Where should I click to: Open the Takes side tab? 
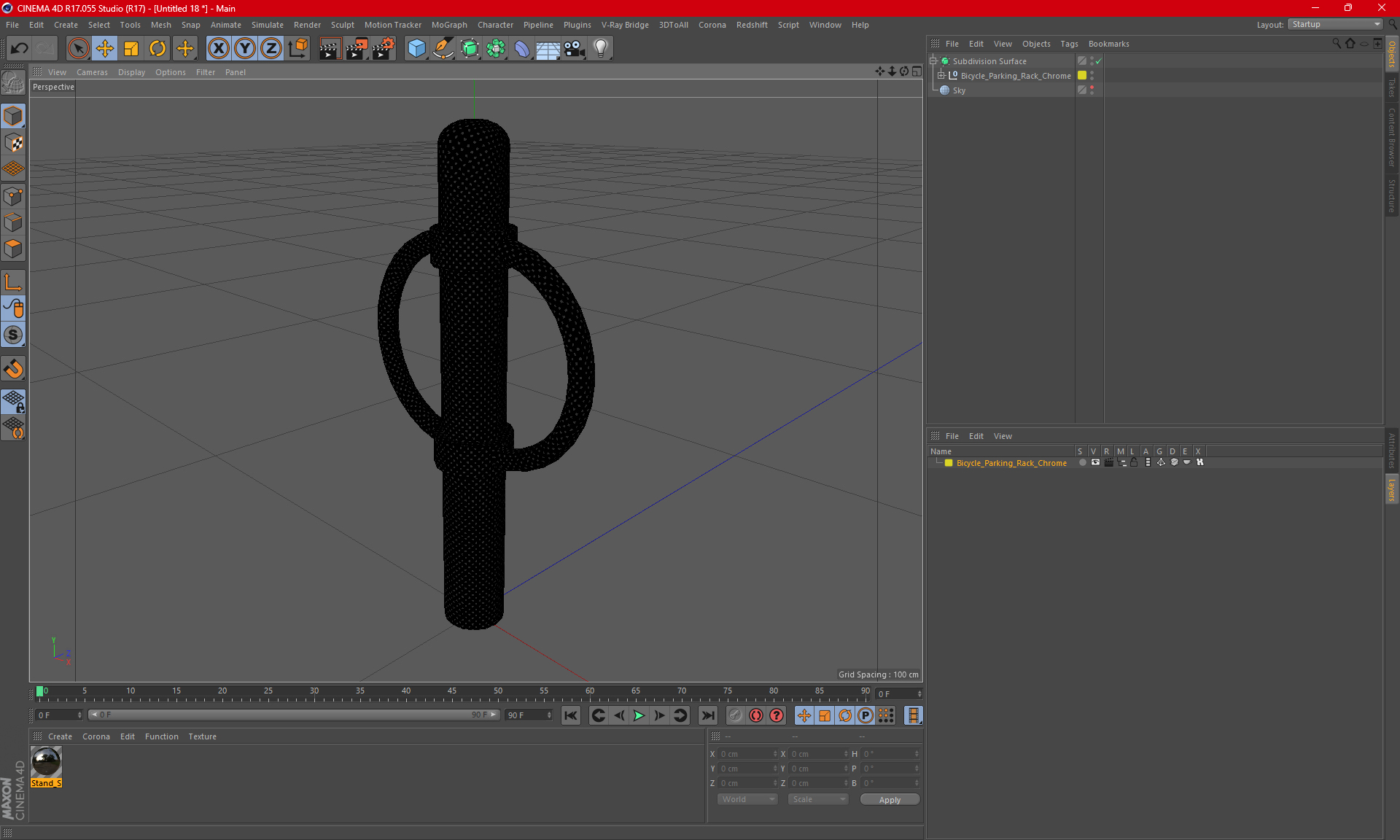(x=1391, y=87)
